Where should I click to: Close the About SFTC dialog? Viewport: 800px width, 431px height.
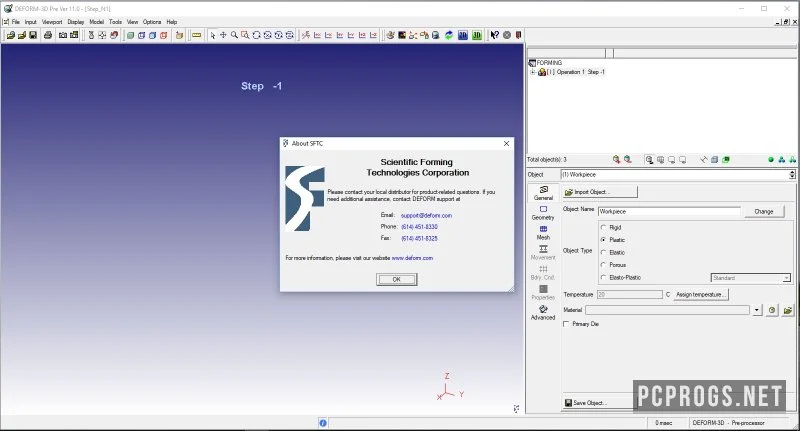pyautogui.click(x=506, y=143)
